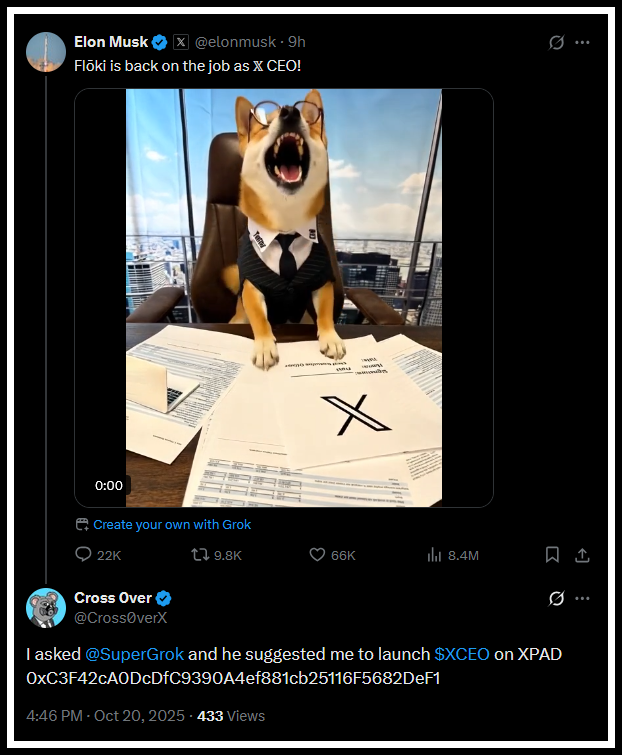
Task: Play the Shiba Inu CEO video
Action: click(283, 297)
